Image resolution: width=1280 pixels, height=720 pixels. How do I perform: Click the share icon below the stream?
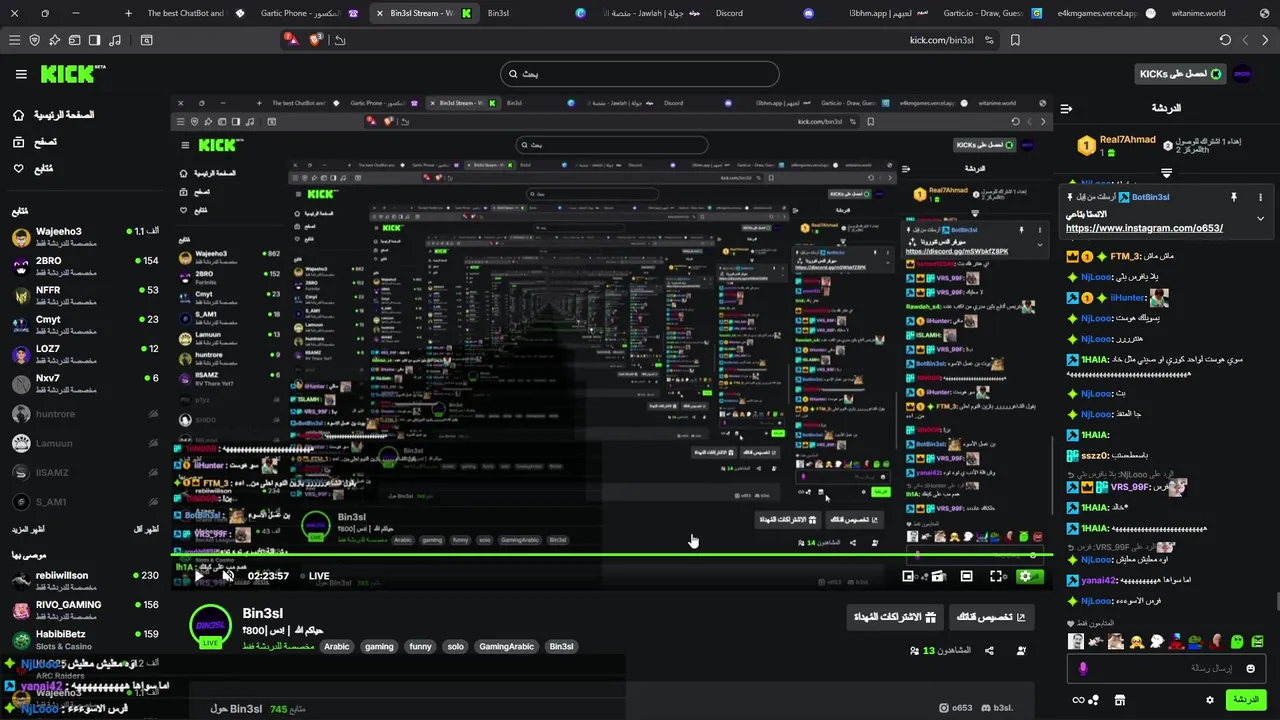(x=989, y=651)
